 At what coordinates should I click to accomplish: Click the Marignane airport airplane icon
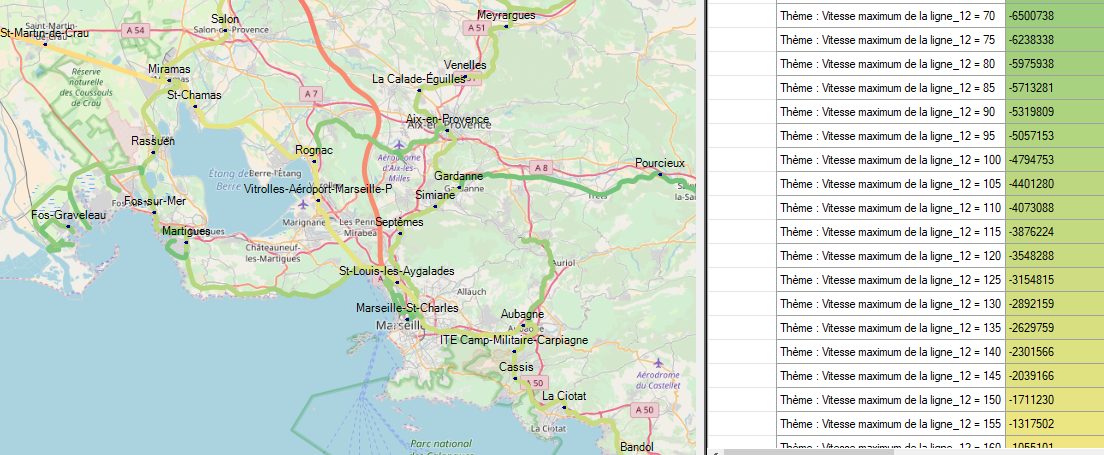click(x=303, y=205)
